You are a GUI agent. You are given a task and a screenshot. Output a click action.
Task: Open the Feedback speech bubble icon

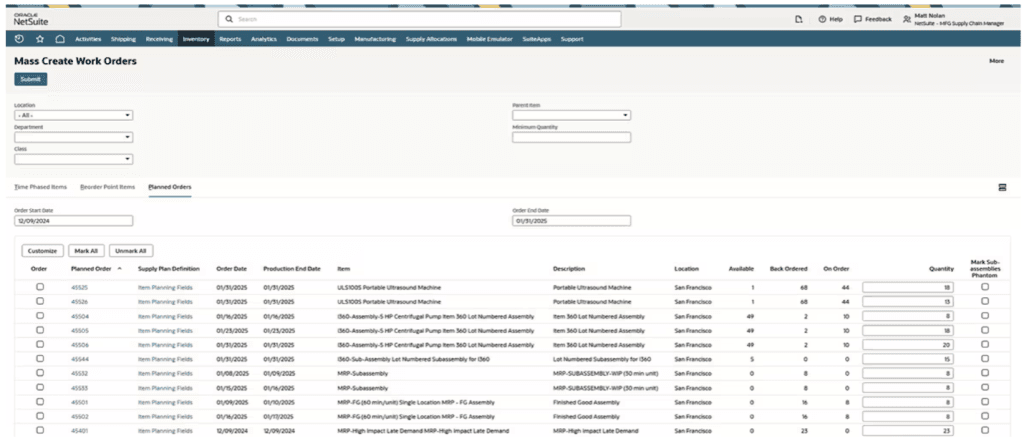point(858,19)
